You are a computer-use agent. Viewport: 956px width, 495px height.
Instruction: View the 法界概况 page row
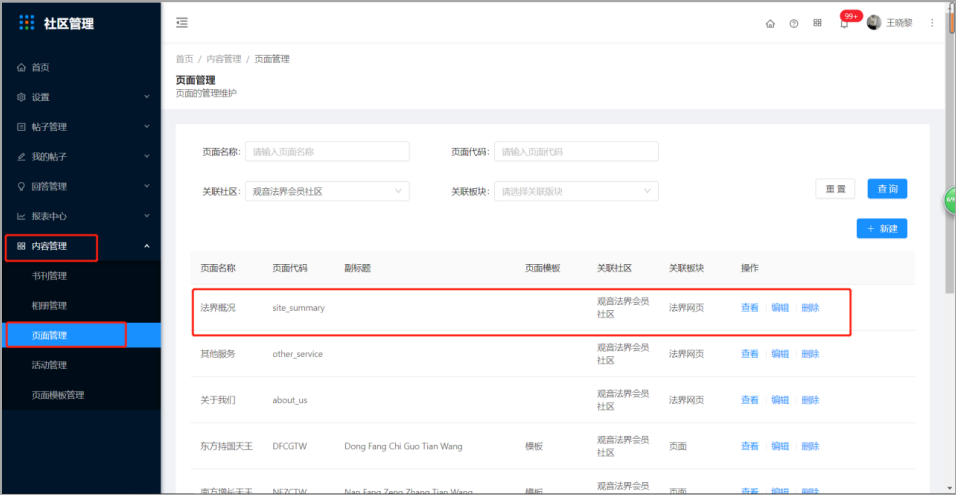[x=750, y=308]
